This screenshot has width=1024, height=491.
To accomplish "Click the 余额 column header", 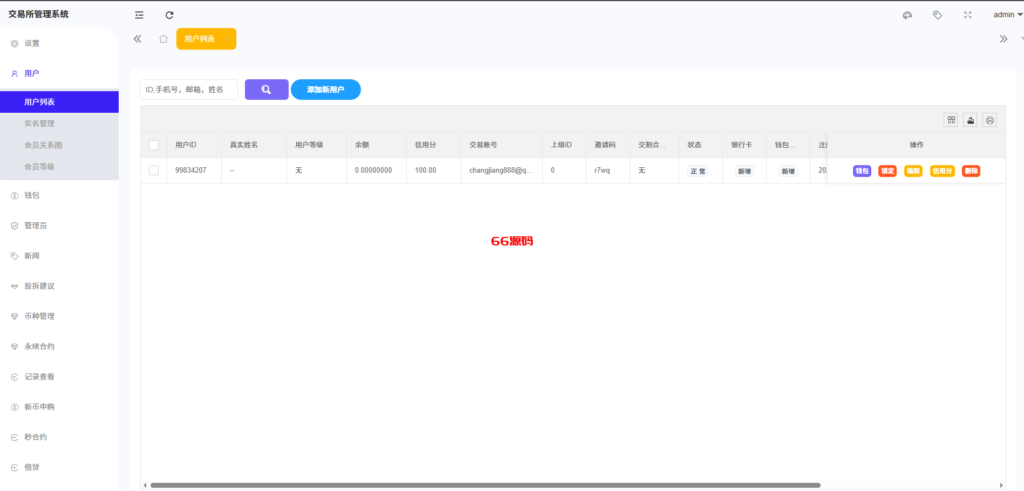I will click(x=377, y=145).
